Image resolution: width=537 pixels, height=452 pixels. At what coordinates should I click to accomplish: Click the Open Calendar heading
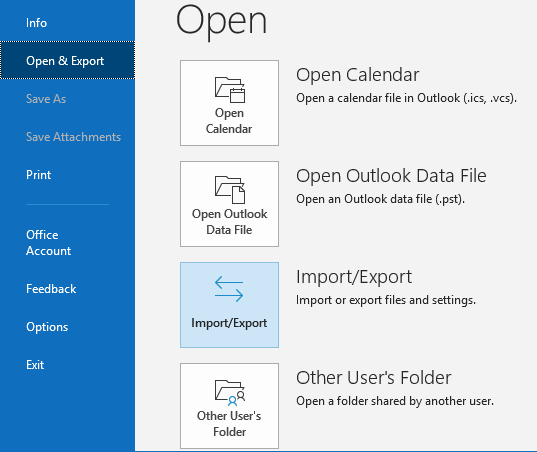pyautogui.click(x=358, y=75)
